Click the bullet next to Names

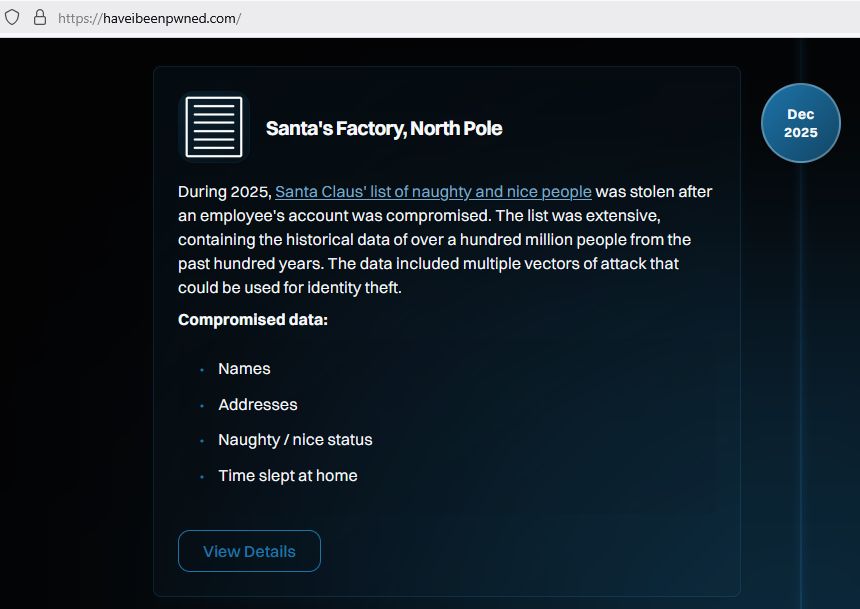tap(200, 370)
